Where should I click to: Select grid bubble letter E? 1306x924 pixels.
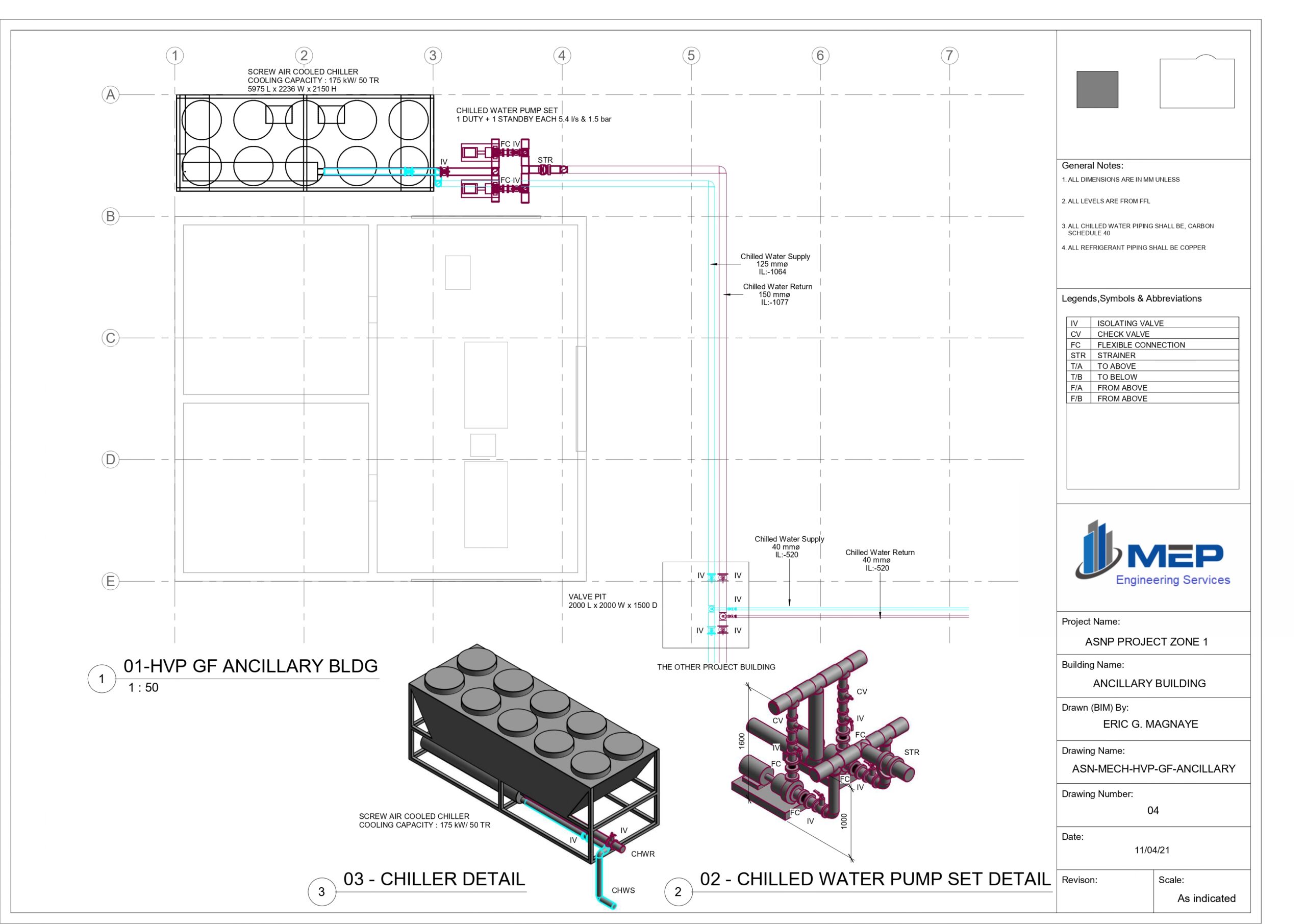click(110, 581)
